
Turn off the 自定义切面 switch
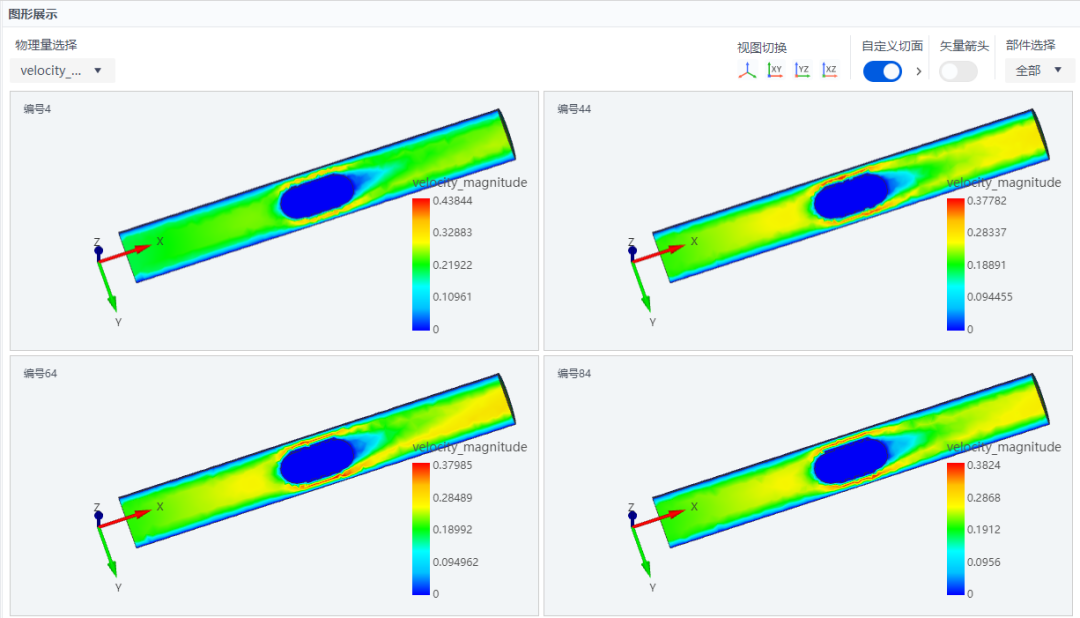[882, 71]
